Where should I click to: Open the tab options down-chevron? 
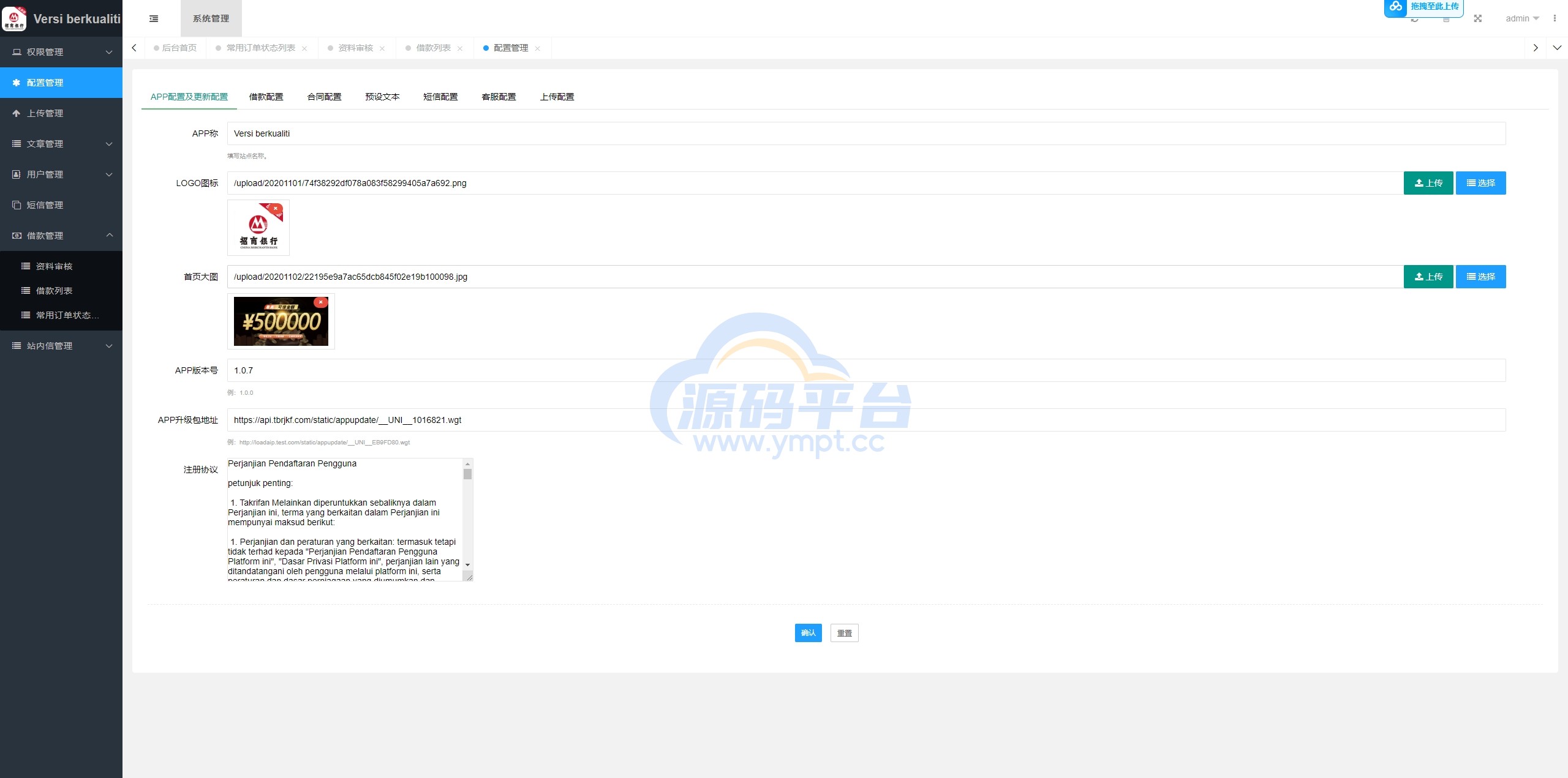point(1557,48)
